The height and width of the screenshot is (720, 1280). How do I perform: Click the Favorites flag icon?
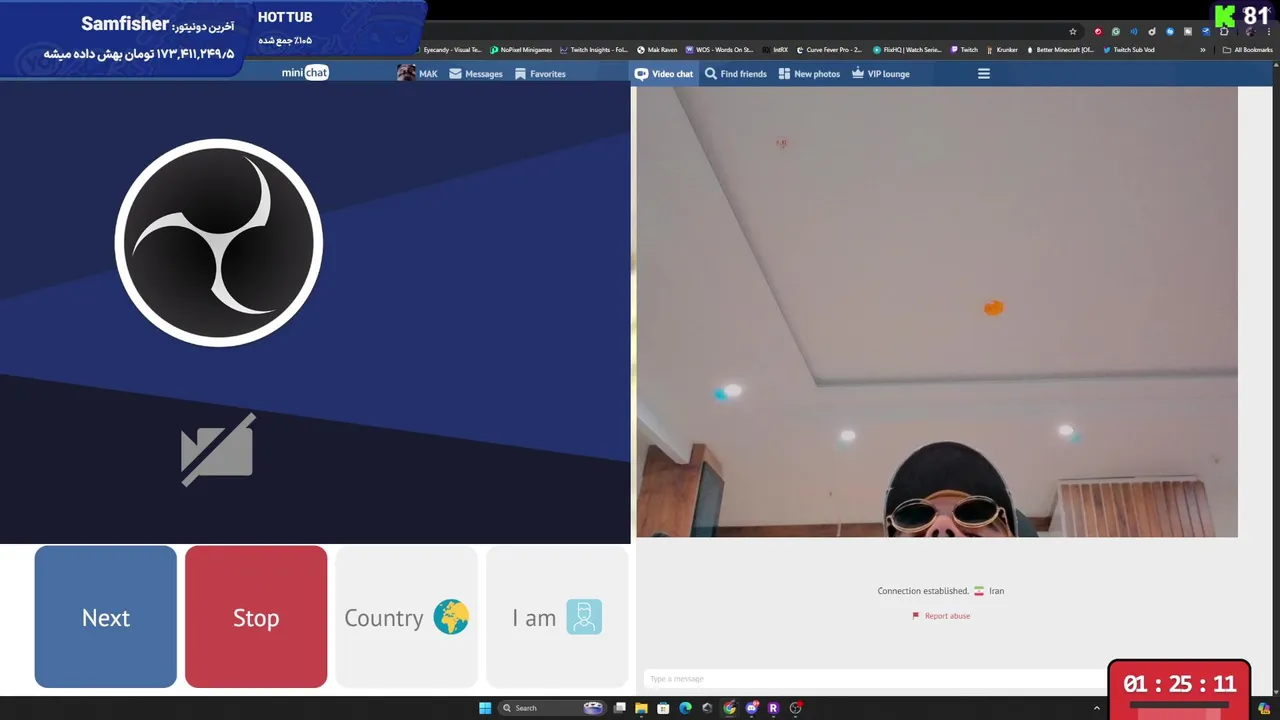tap(520, 74)
